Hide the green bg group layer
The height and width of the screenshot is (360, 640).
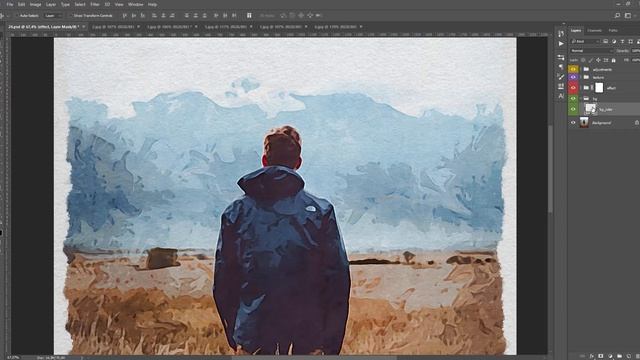click(x=573, y=98)
